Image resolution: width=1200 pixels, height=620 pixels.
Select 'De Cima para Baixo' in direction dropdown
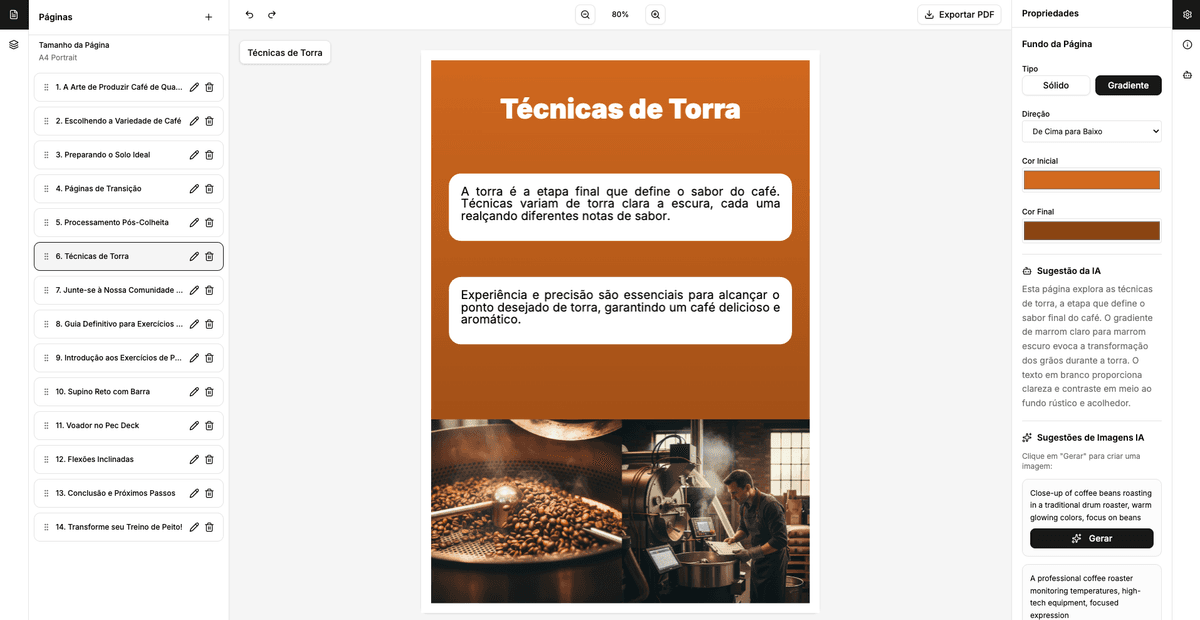(x=1091, y=130)
